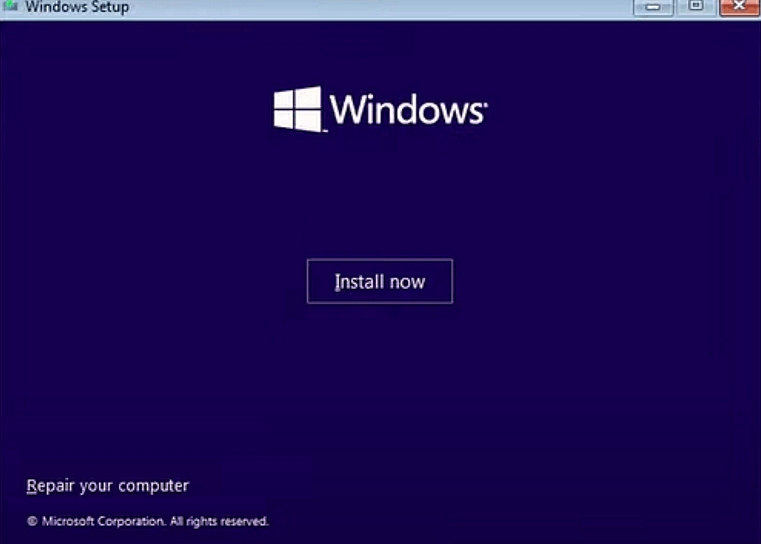
Task: Click the Windows Setup title bar icon
Action: pos(10,7)
